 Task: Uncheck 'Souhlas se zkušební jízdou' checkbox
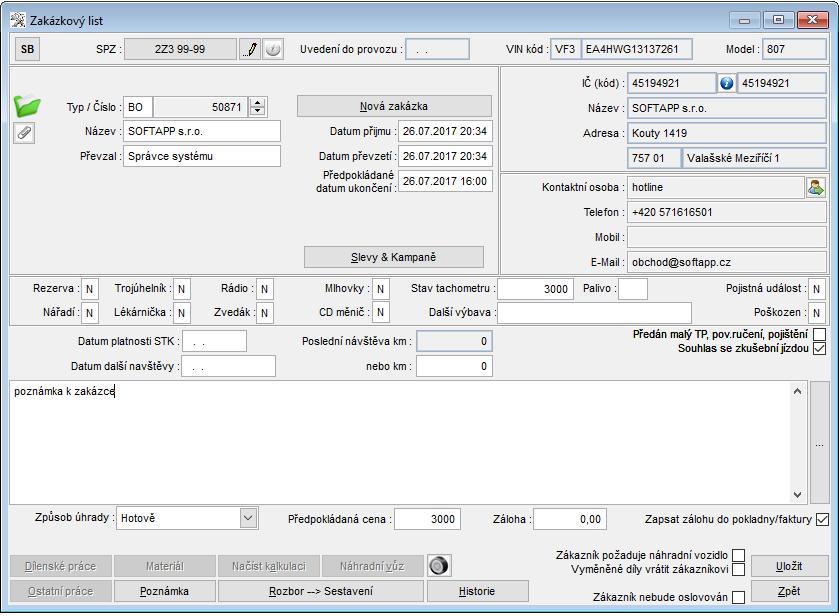[819, 348]
